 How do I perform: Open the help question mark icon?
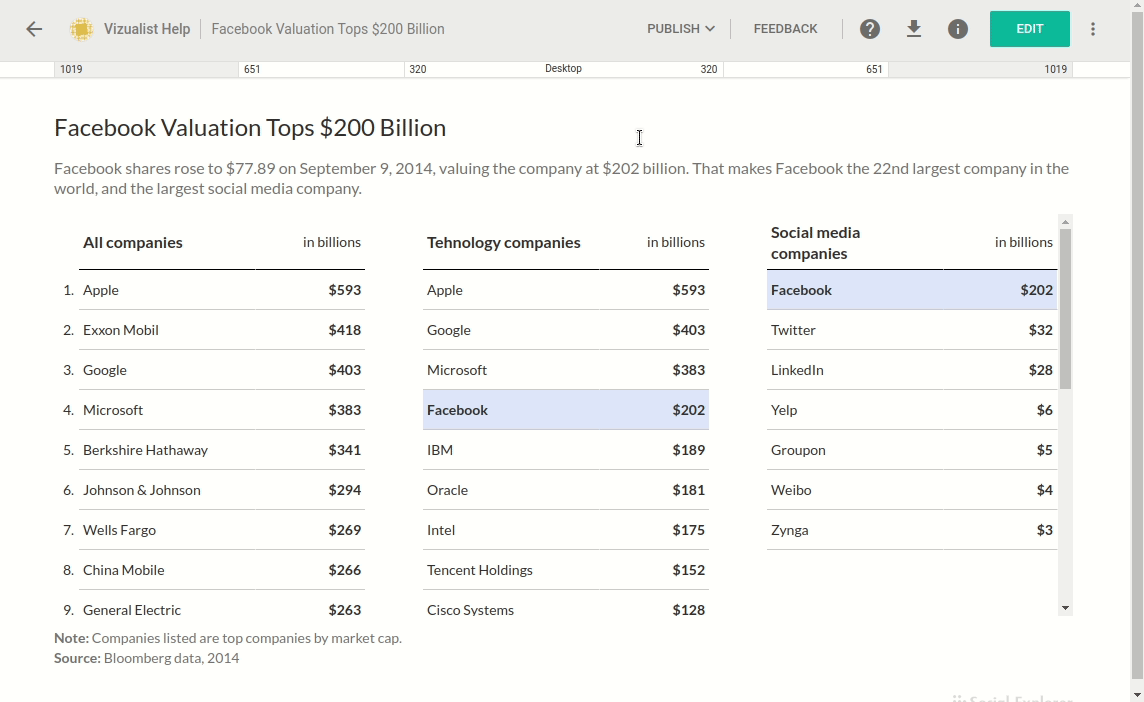(x=870, y=29)
